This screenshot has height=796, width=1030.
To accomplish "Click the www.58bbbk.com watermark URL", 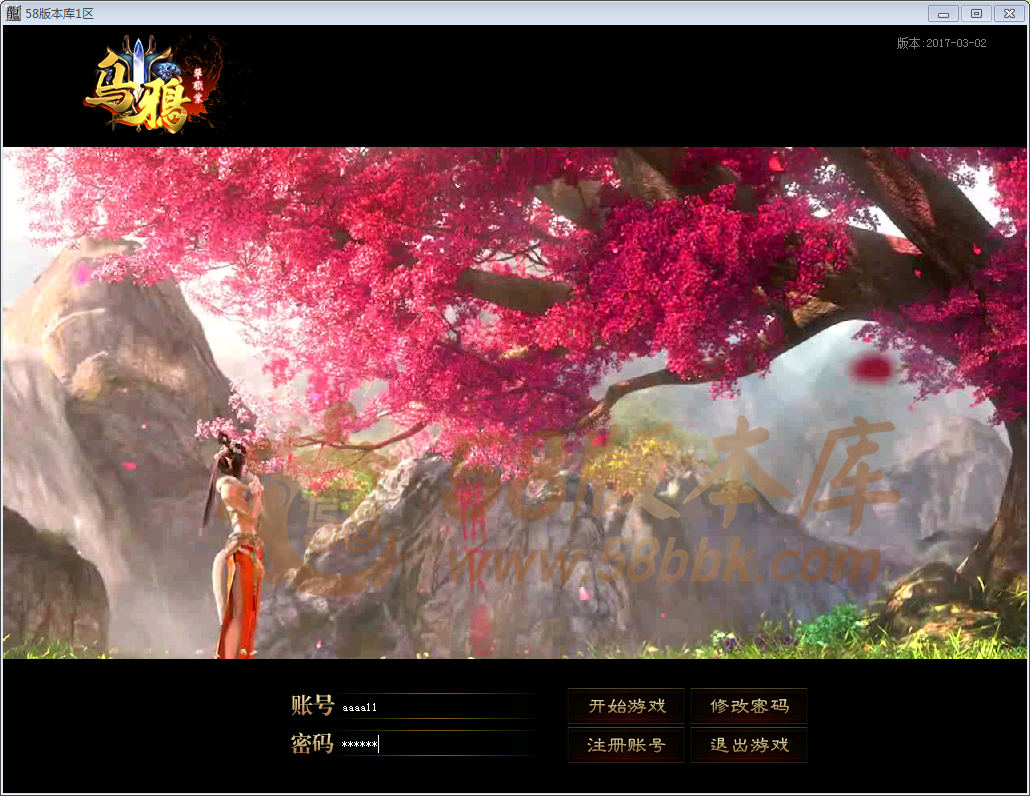I will coord(660,565).
